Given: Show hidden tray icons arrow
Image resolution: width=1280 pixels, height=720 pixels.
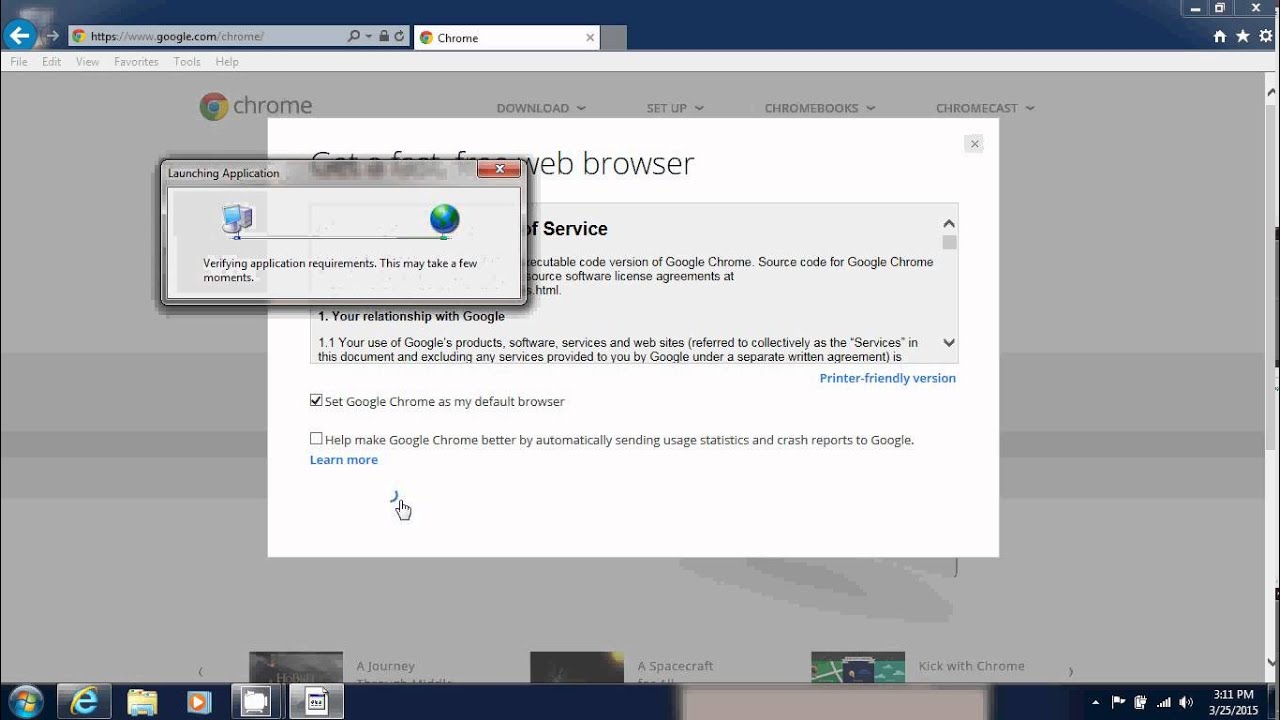Looking at the screenshot, I should (x=1096, y=702).
